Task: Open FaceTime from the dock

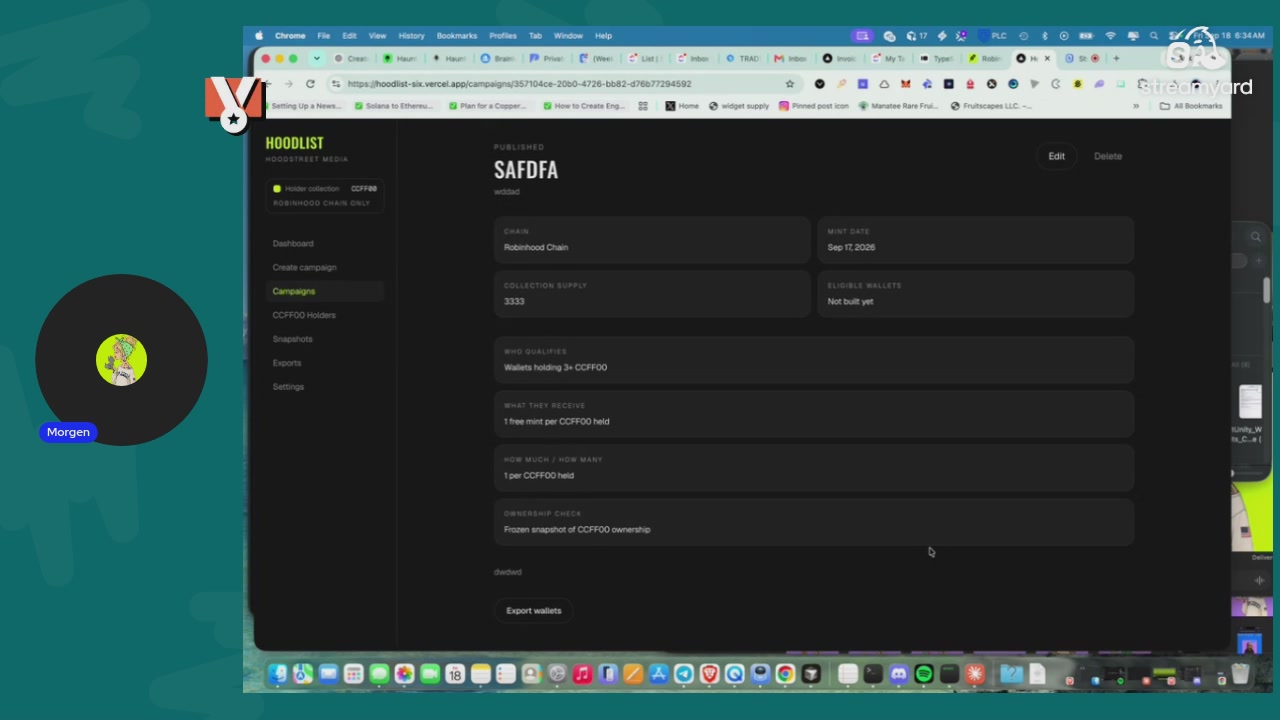Action: point(430,674)
